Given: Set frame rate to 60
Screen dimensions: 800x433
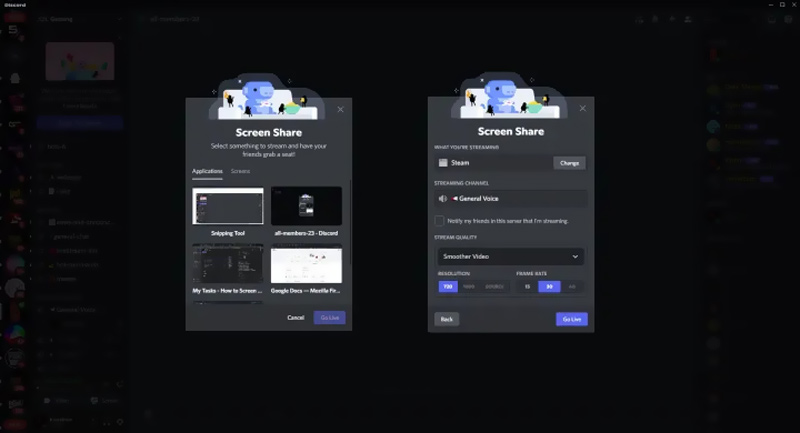Looking at the screenshot, I should click(x=571, y=287).
